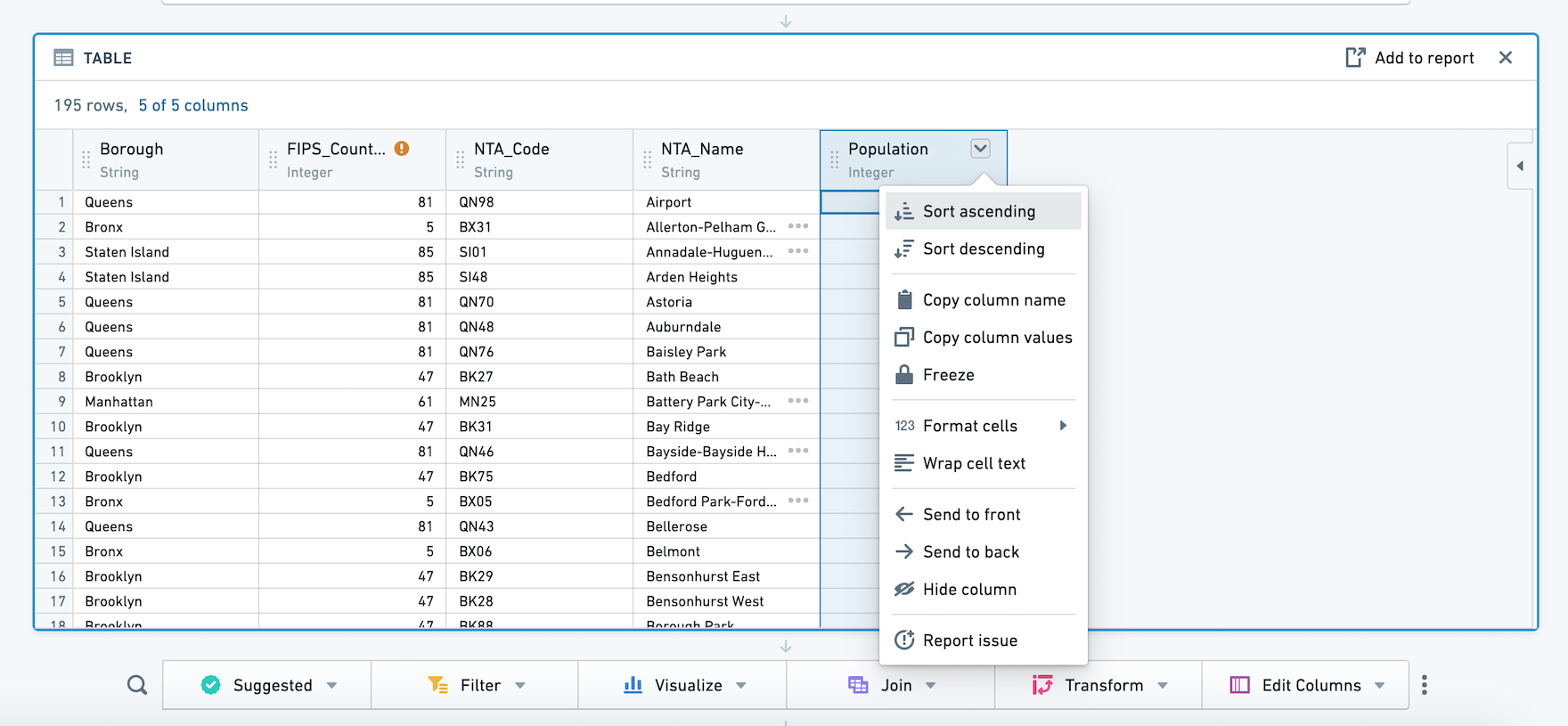Enable Wrap cell text
The image size is (1568, 726).
983,463
